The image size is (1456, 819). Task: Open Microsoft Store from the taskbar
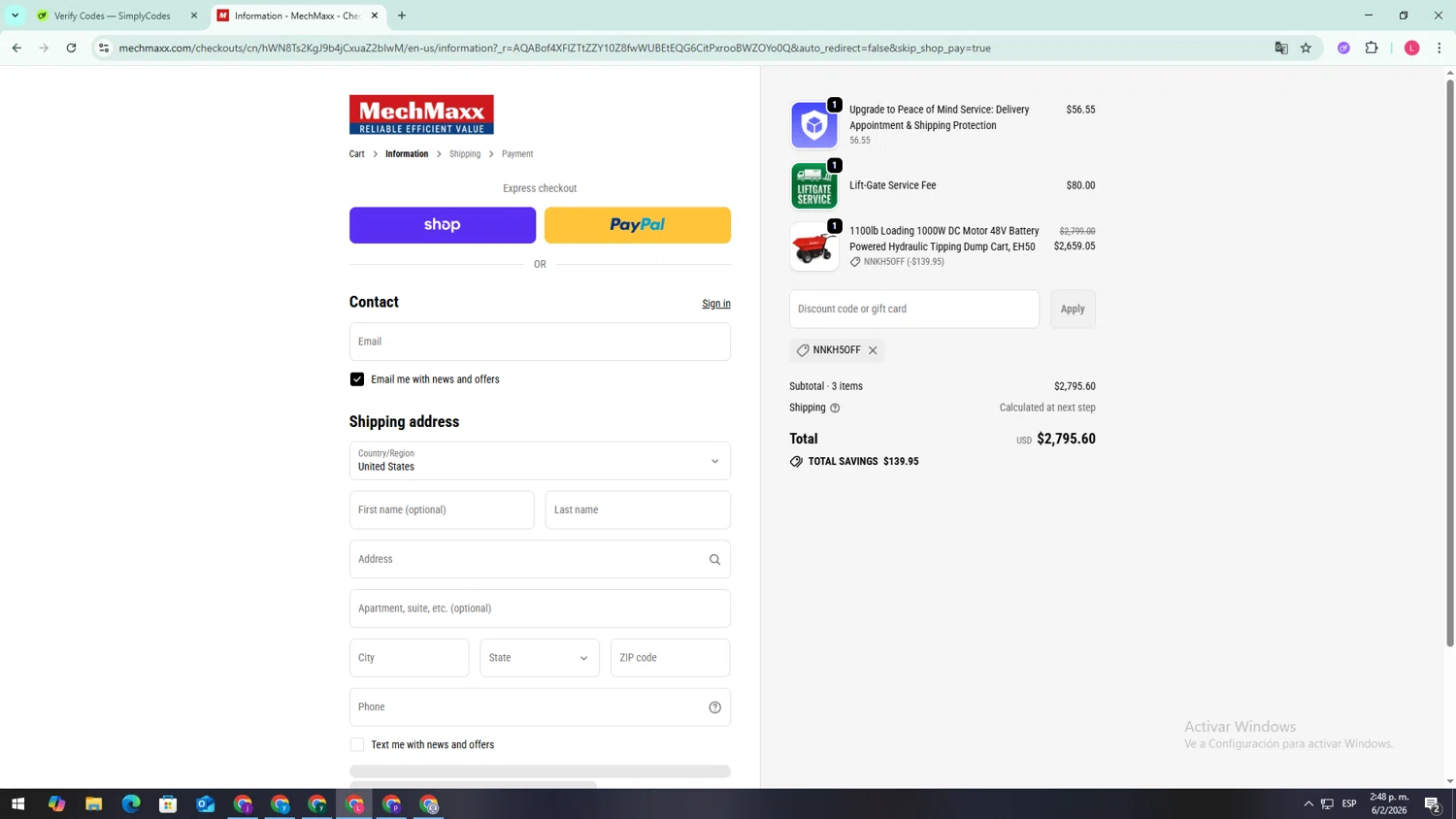(x=168, y=803)
